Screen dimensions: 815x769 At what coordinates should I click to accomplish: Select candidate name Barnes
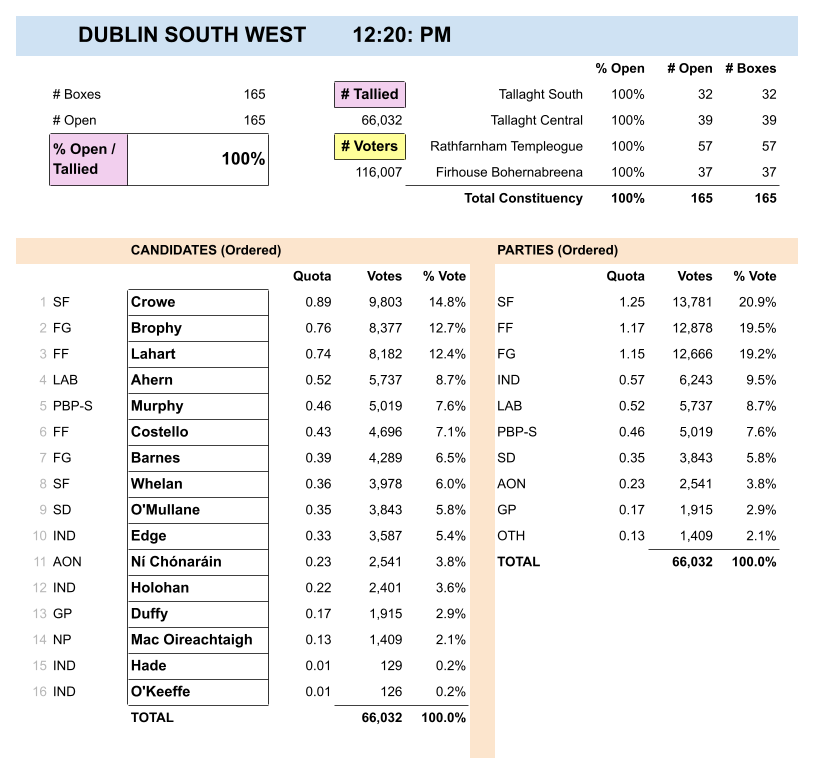[x=155, y=458]
